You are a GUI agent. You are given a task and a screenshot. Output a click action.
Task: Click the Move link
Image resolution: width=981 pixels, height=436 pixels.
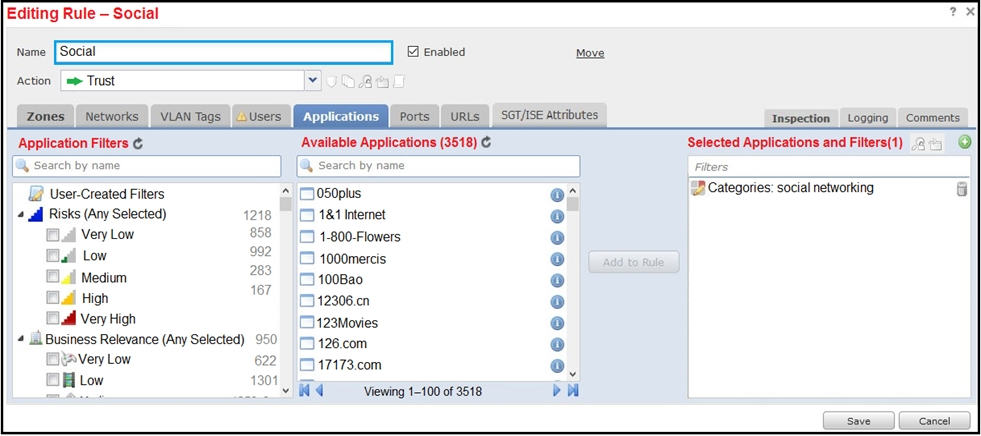point(590,53)
